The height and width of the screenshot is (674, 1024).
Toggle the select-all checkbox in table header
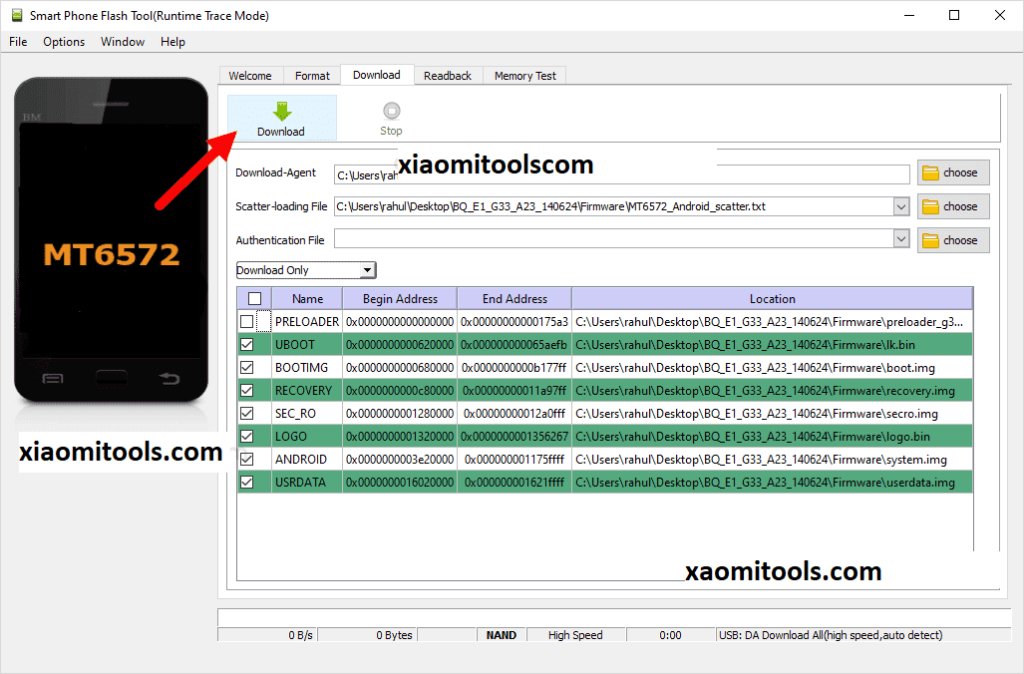tap(254, 298)
